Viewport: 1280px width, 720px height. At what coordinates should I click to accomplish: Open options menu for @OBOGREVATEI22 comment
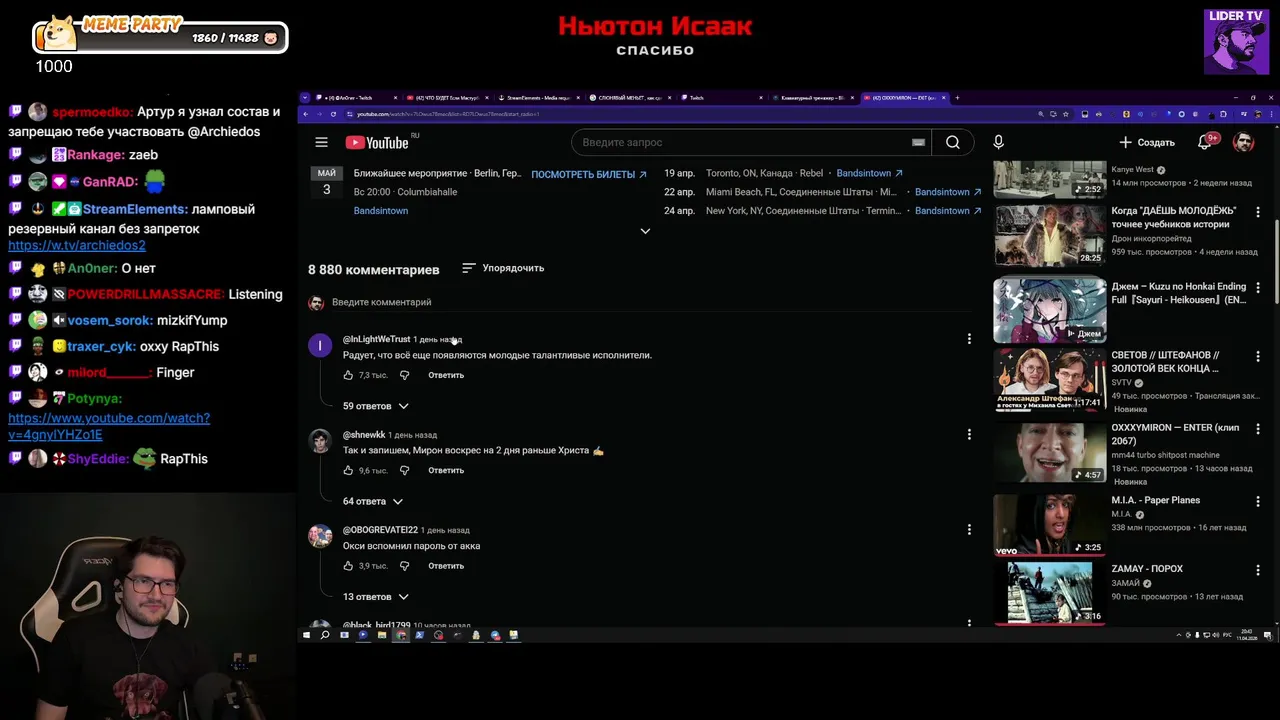coord(969,529)
